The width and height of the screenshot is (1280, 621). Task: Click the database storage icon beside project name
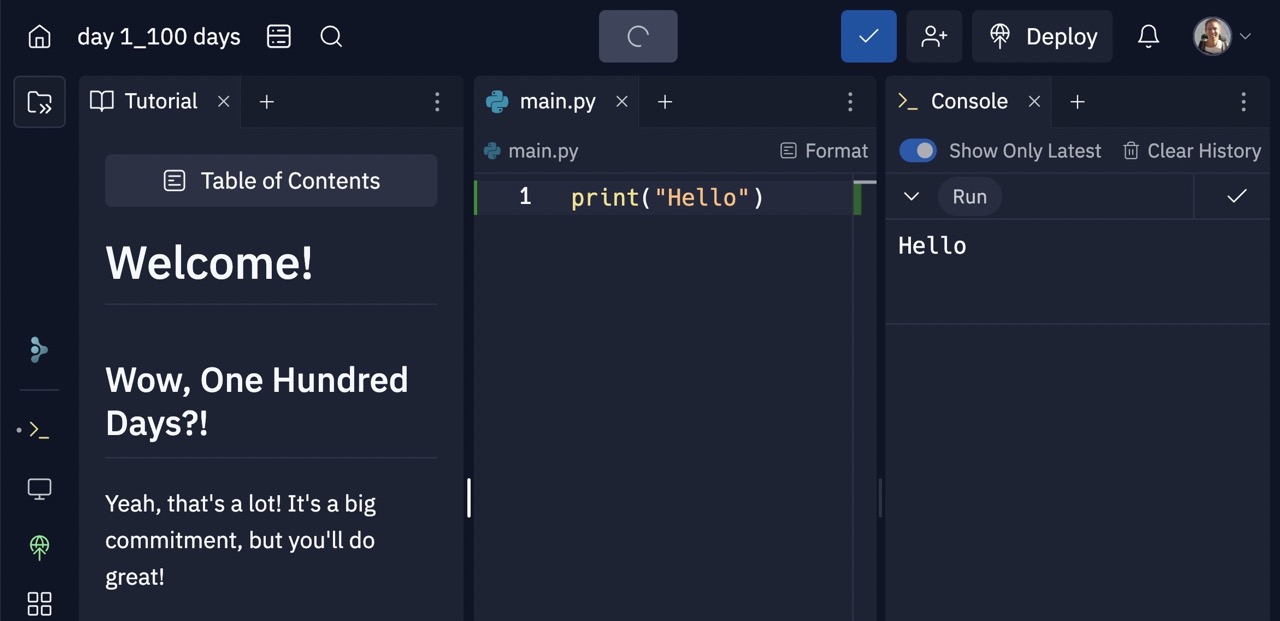point(279,37)
